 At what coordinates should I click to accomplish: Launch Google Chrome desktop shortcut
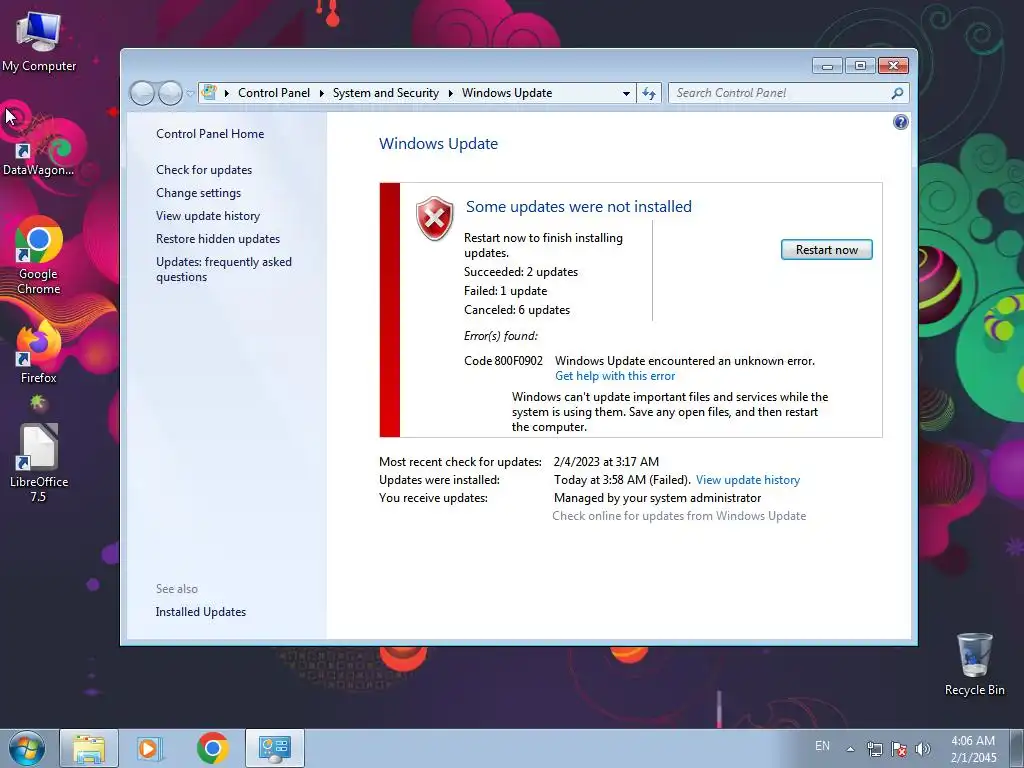[39, 255]
